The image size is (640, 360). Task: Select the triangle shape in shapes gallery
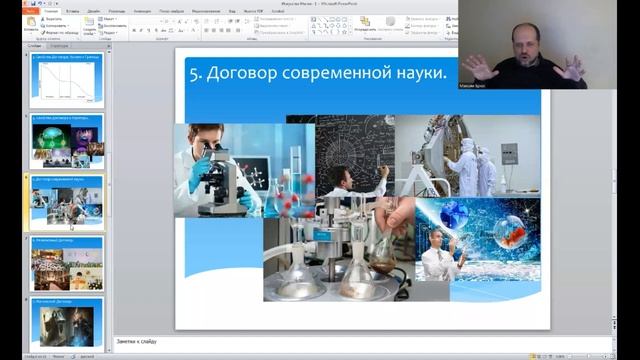pos(313,26)
